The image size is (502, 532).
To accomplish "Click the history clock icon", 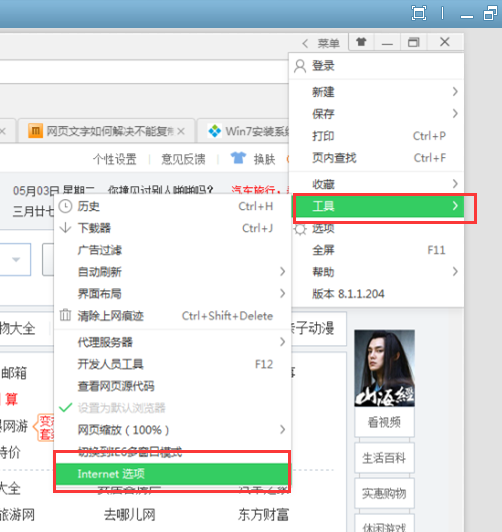I will (x=65, y=206).
